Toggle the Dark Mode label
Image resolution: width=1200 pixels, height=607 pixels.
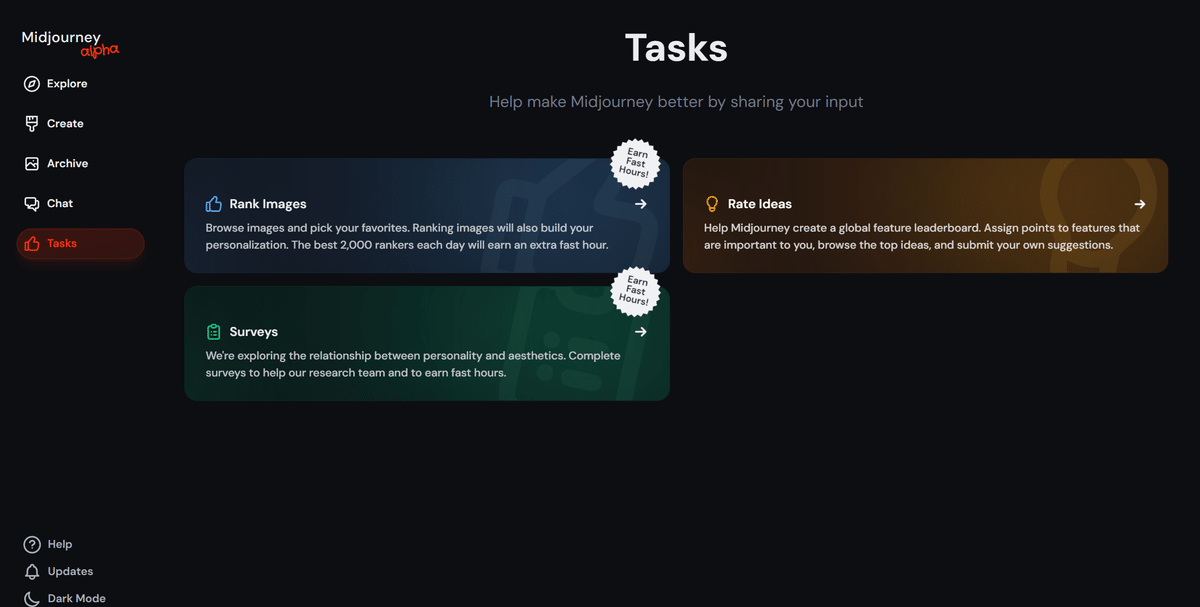point(77,599)
